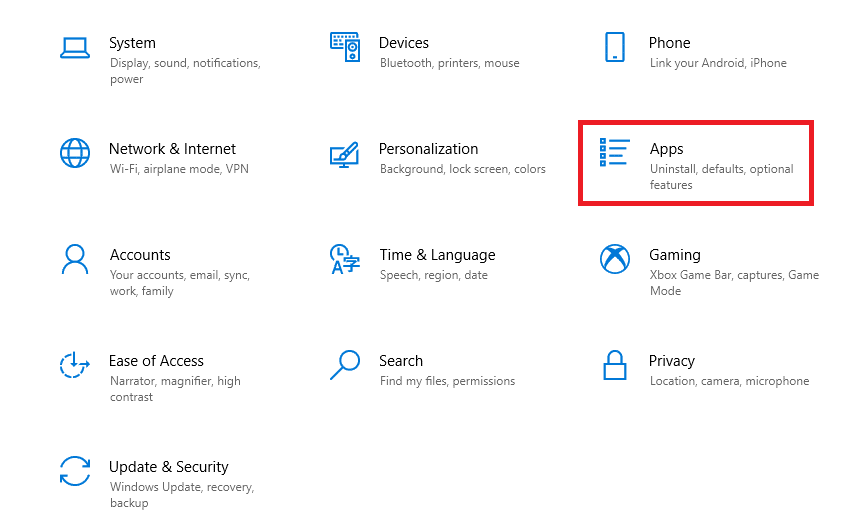The height and width of the screenshot is (528, 854).
Task: Click the Time & Language icon
Action: 345,259
